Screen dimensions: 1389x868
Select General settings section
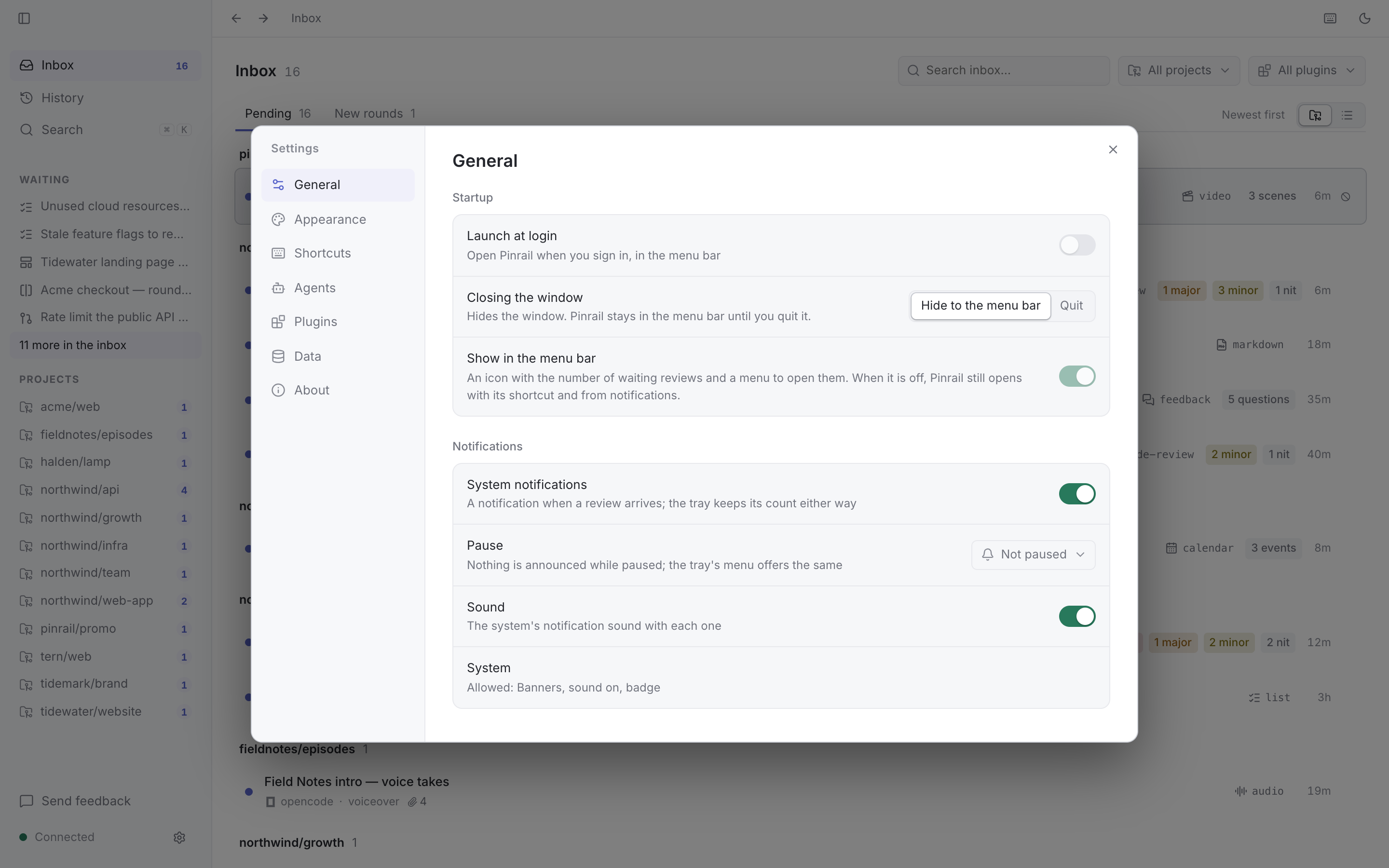pyautogui.click(x=338, y=185)
